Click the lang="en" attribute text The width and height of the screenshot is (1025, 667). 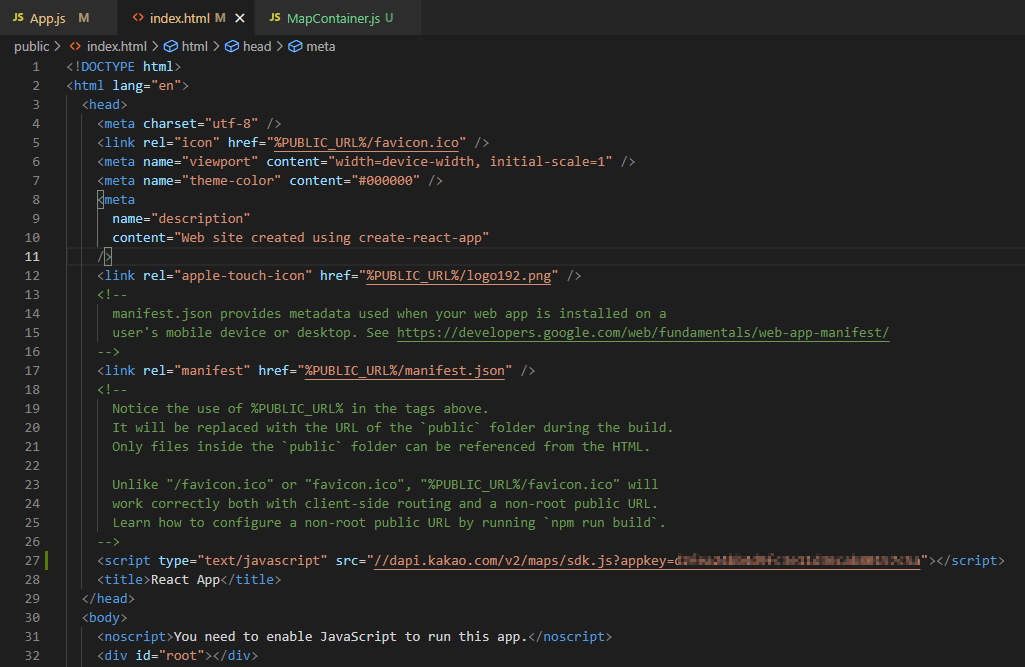tap(146, 86)
